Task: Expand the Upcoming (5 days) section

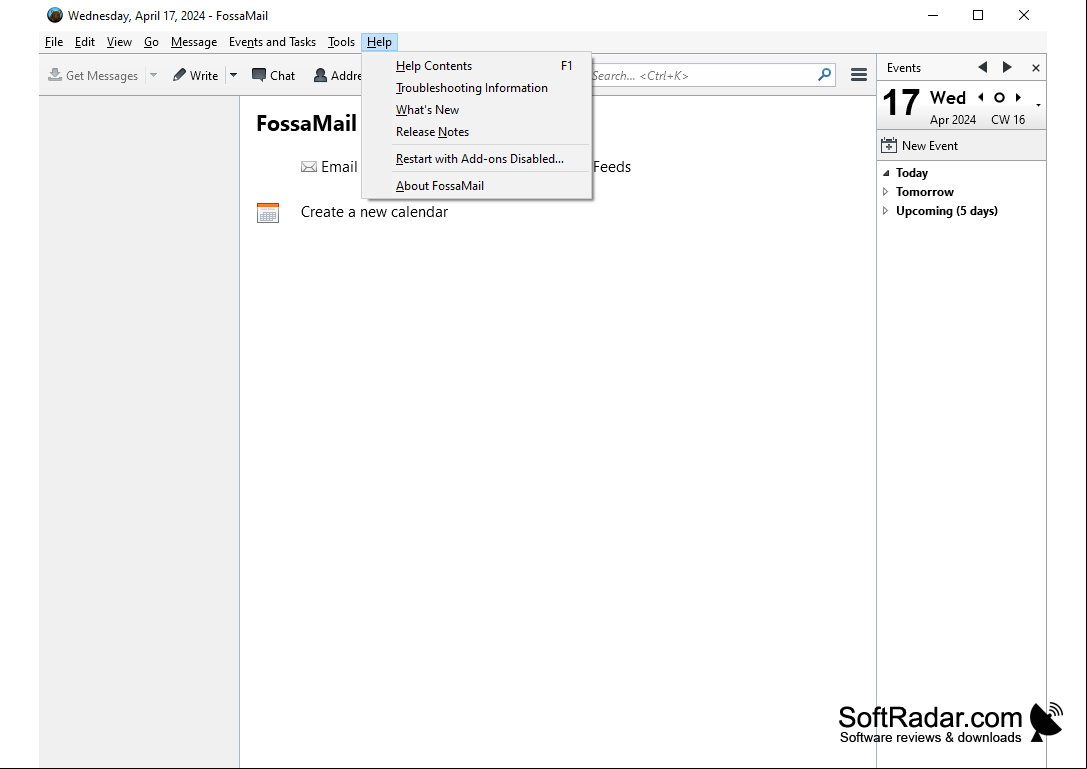Action: [886, 211]
